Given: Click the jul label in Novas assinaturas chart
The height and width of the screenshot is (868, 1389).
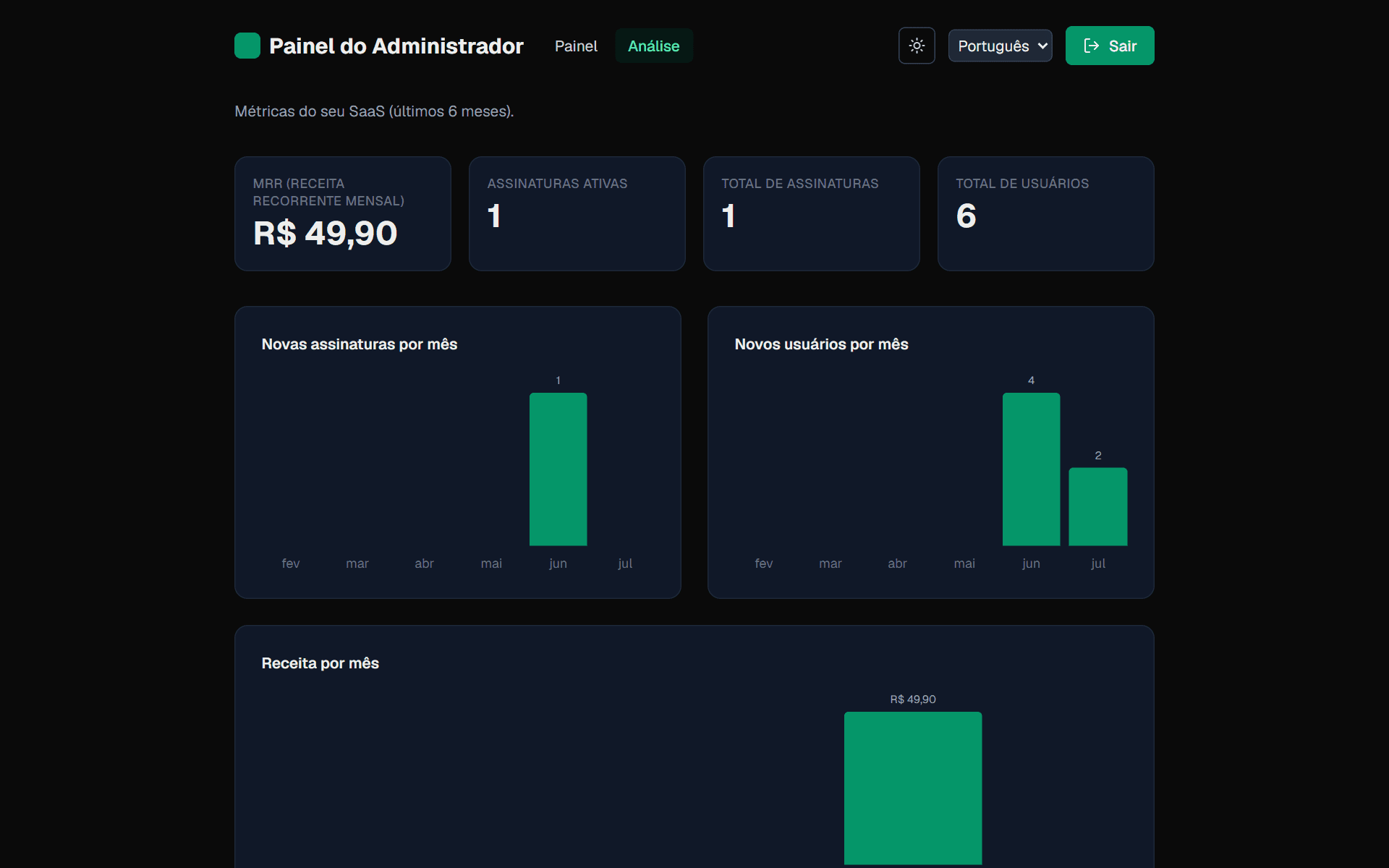Looking at the screenshot, I should (x=625, y=563).
